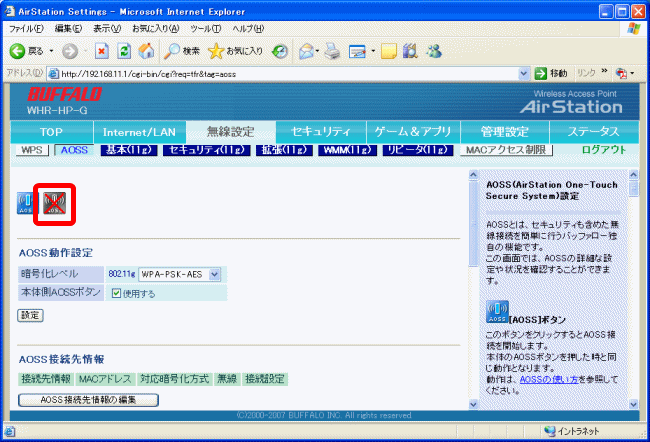Expand the リンク toolbar chevron

point(604,71)
